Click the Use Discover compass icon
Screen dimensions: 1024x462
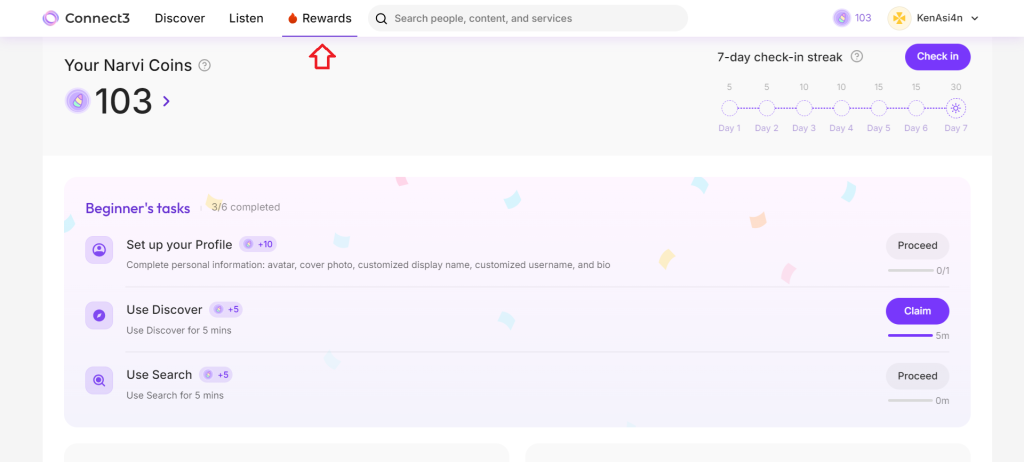pos(99,316)
